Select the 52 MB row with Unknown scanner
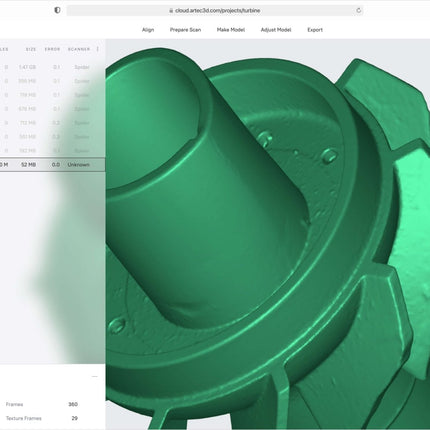This screenshot has height=430, width=430. tap(53, 165)
